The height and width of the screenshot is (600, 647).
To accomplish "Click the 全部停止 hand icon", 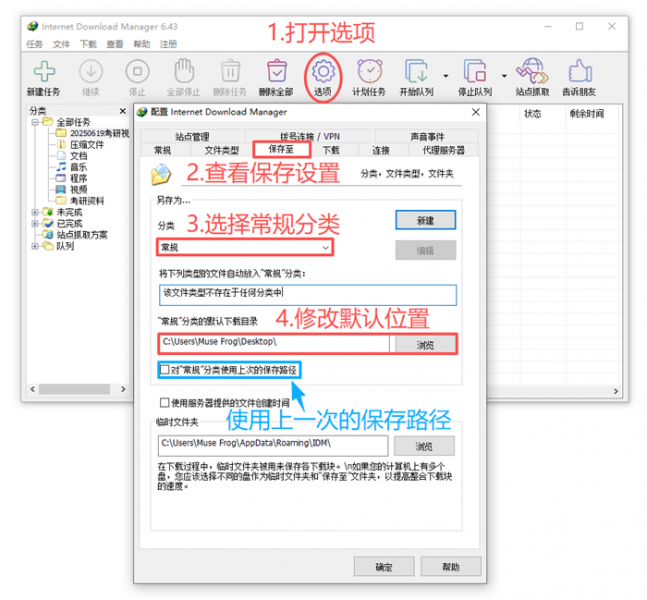I will 184,71.
